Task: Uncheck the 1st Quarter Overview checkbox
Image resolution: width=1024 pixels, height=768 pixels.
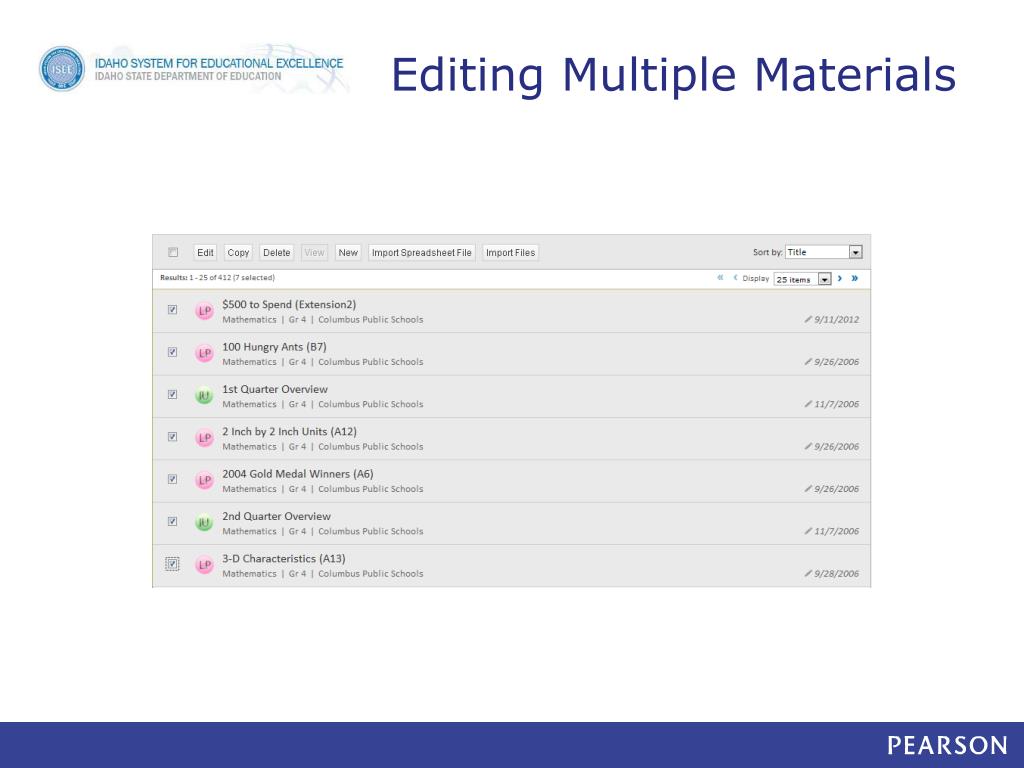Action: point(172,394)
